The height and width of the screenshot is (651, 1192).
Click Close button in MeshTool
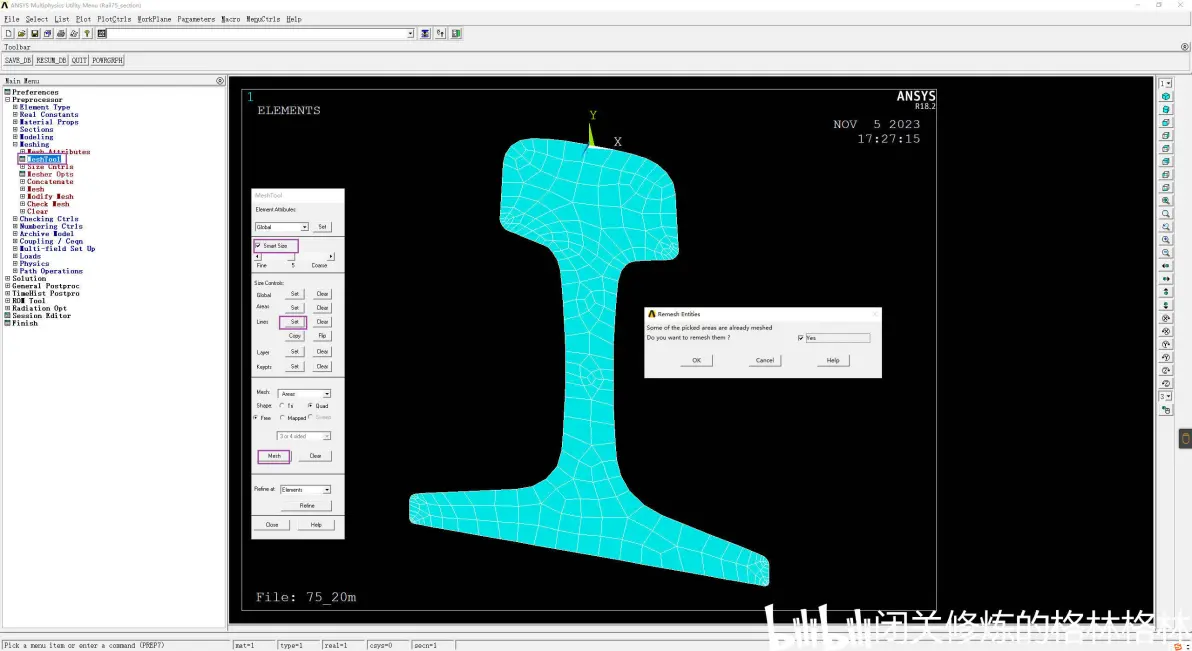[271, 525]
